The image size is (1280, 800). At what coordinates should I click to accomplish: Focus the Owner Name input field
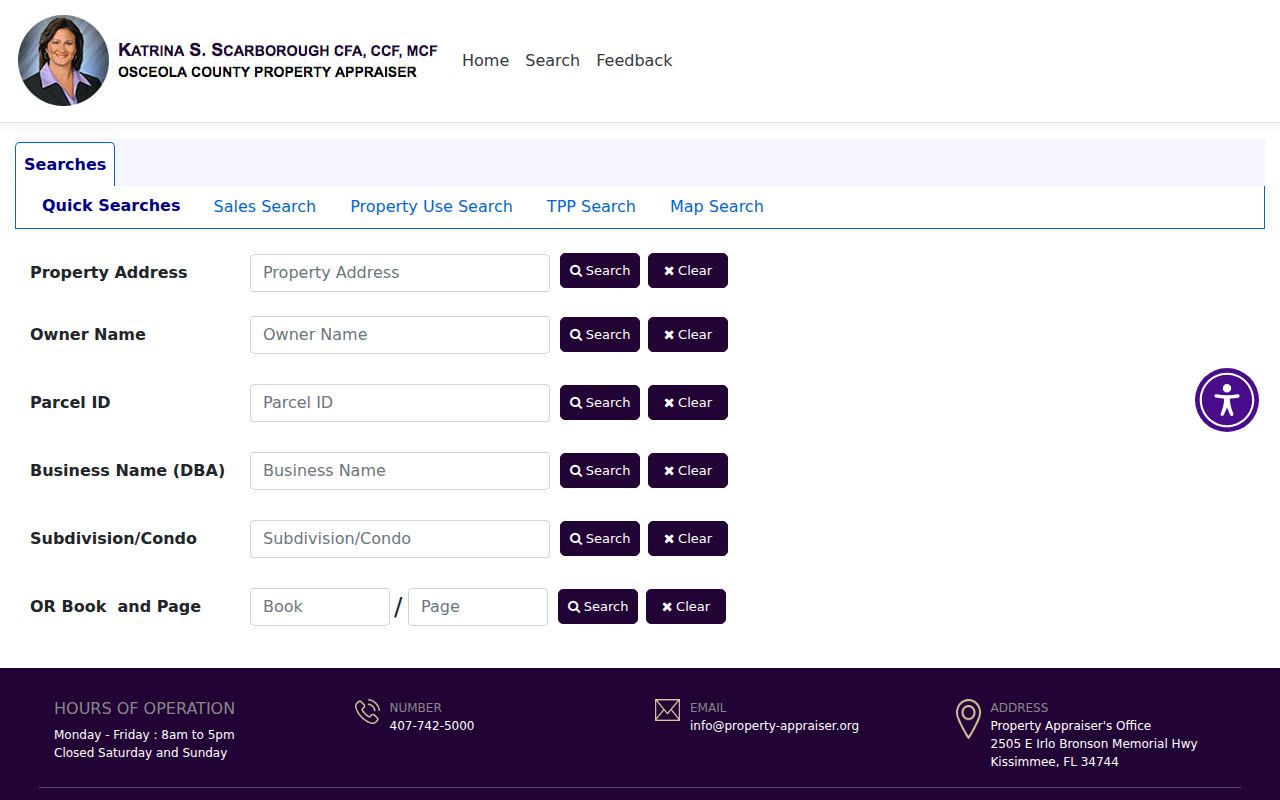coord(400,334)
